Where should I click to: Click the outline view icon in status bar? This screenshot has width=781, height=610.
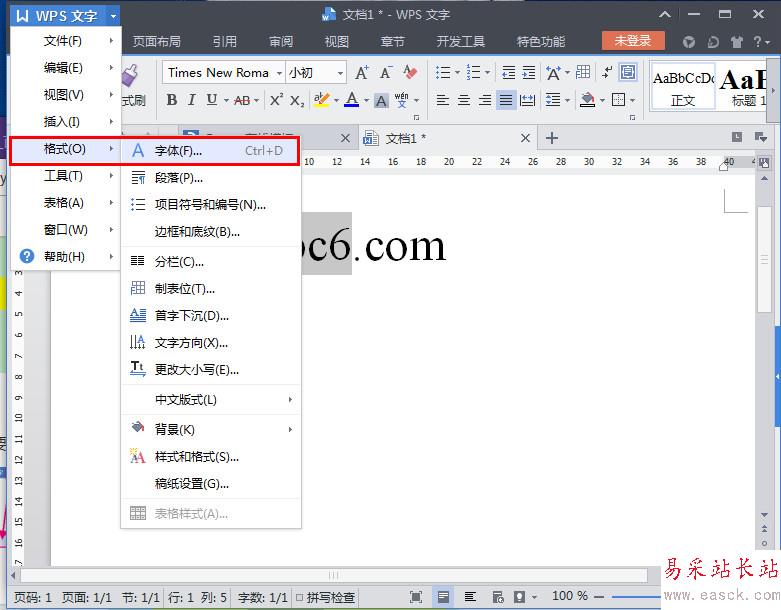pos(470,597)
